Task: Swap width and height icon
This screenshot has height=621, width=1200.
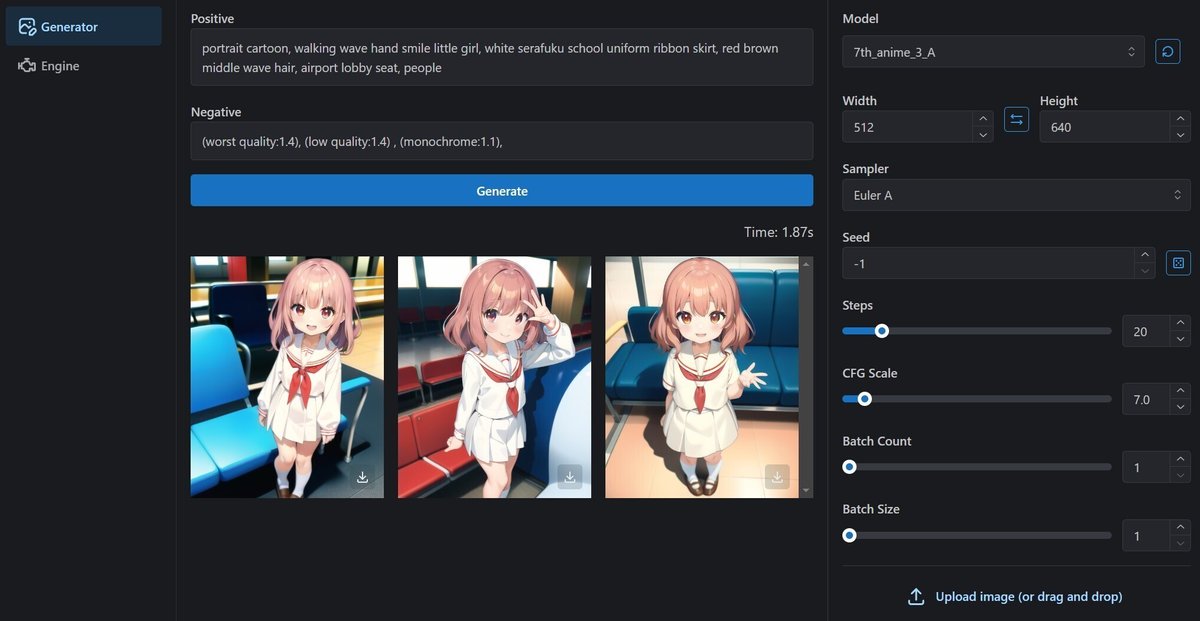Action: (1016, 120)
